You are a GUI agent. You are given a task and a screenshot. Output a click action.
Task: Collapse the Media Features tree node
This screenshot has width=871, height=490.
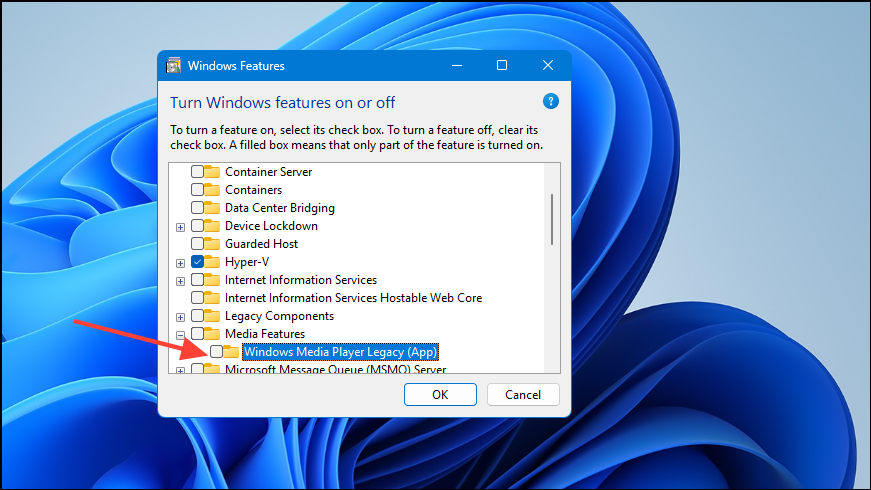pyautogui.click(x=181, y=335)
